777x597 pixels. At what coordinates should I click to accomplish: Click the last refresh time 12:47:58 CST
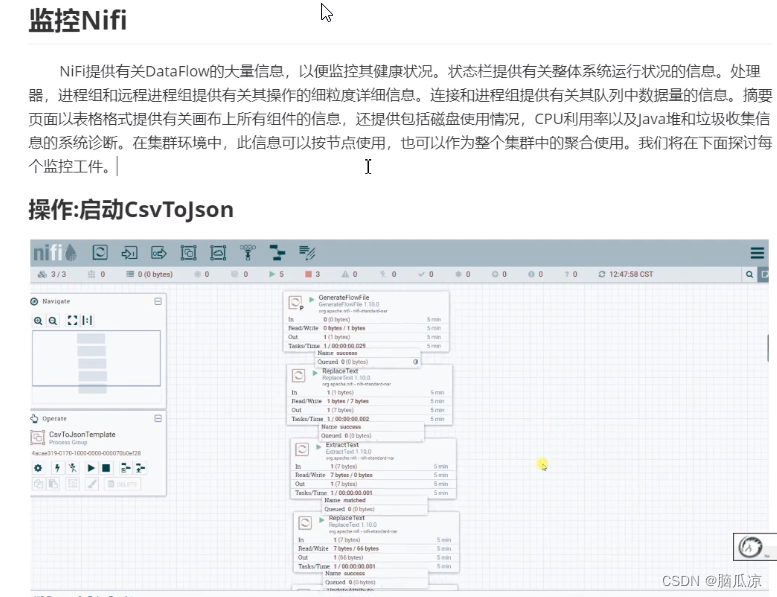coord(626,274)
